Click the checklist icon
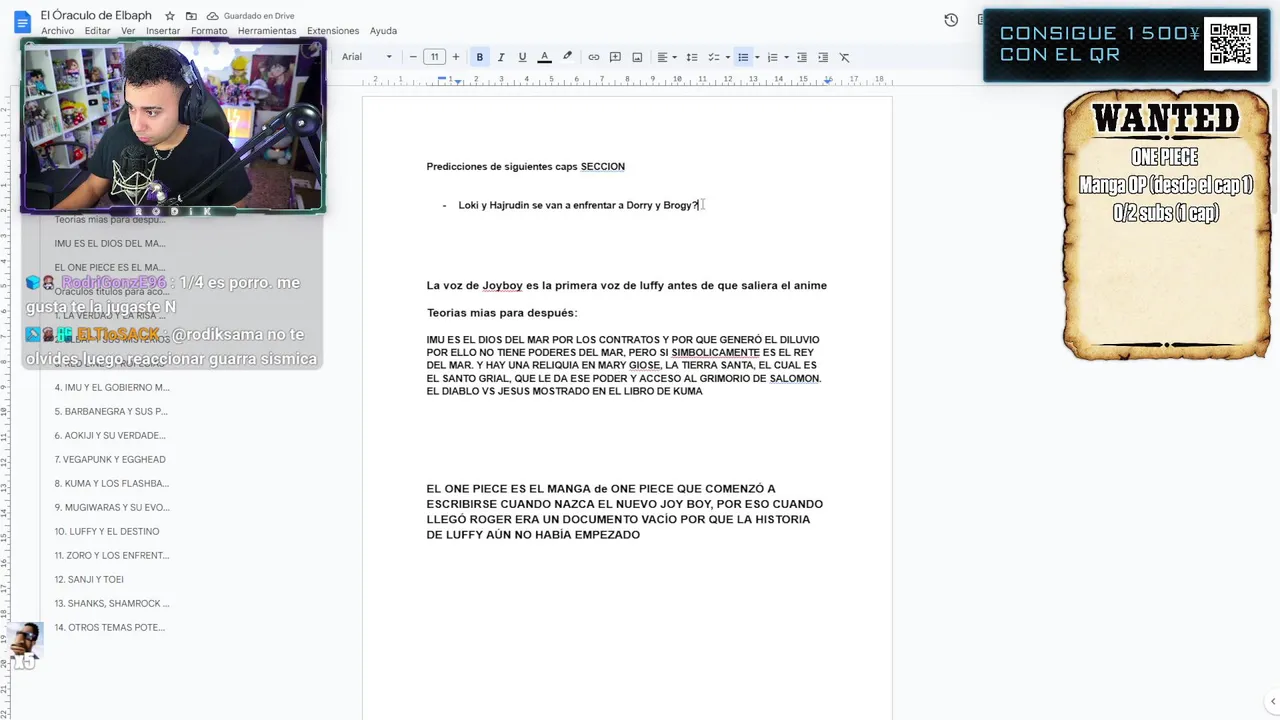Viewport: 1280px width, 720px height. tap(713, 57)
